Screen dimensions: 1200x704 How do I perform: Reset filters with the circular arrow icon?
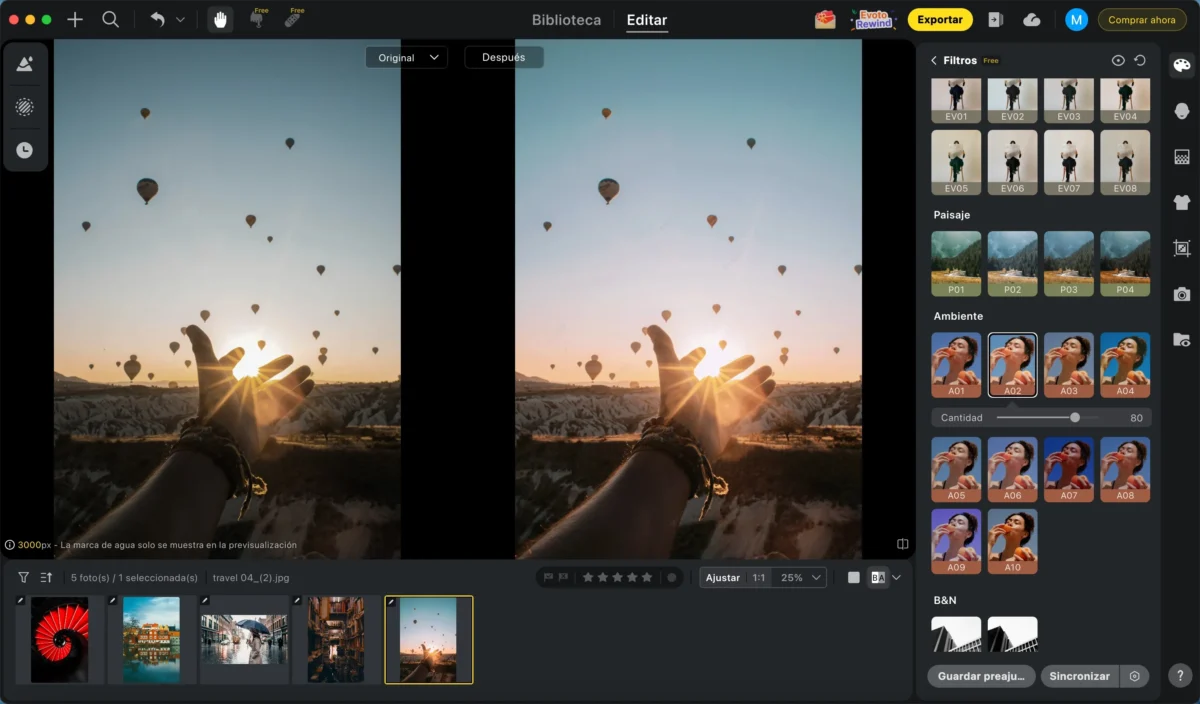pos(1140,61)
